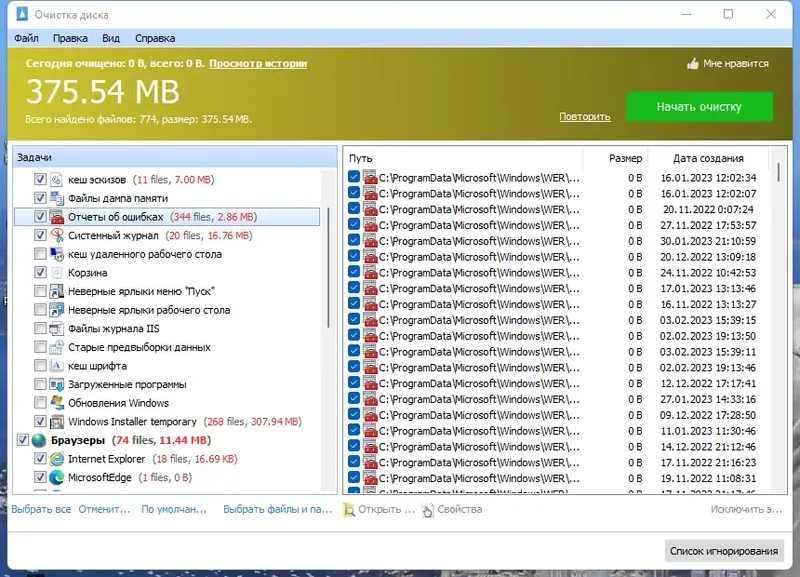Click the По умолчан... link
This screenshot has height=577, width=800.
[174, 509]
